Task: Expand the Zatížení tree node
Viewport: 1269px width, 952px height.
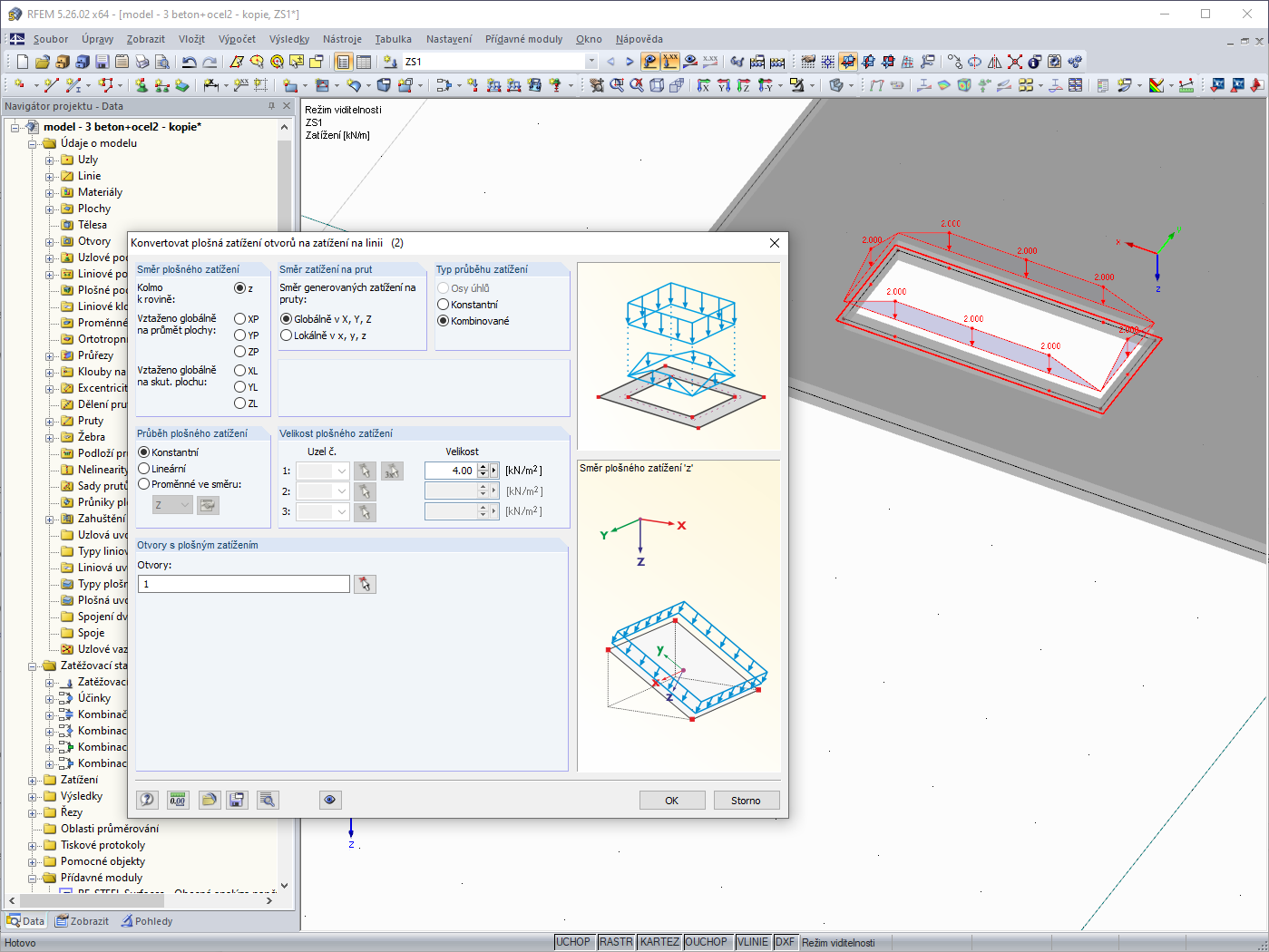Action: pos(33,780)
